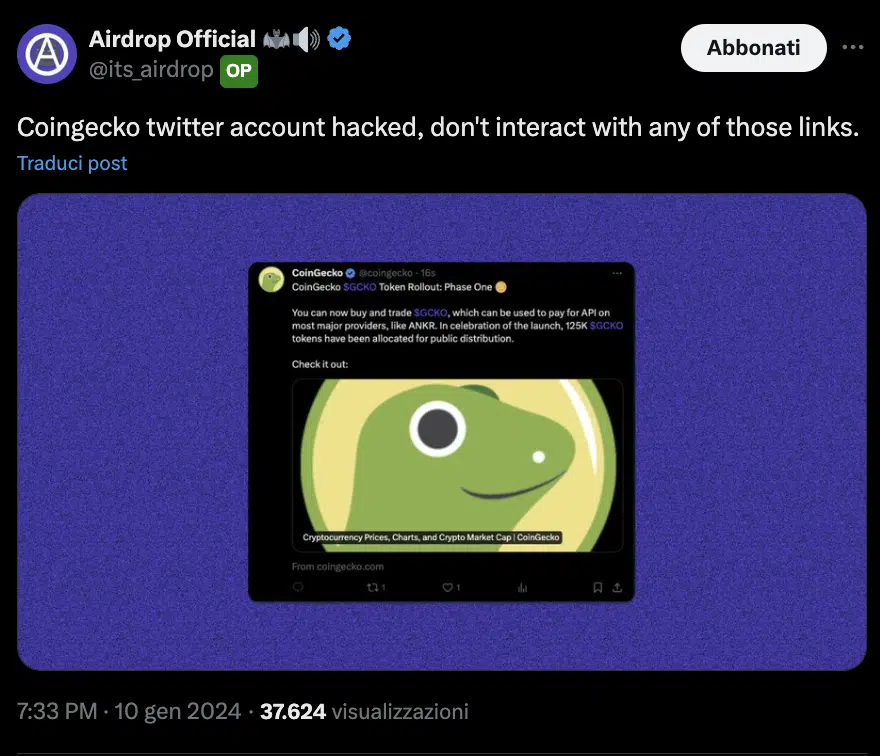This screenshot has width=880, height=756.
Task: Open Airdrop Official's circular 'A' avatar
Action: tap(47, 54)
